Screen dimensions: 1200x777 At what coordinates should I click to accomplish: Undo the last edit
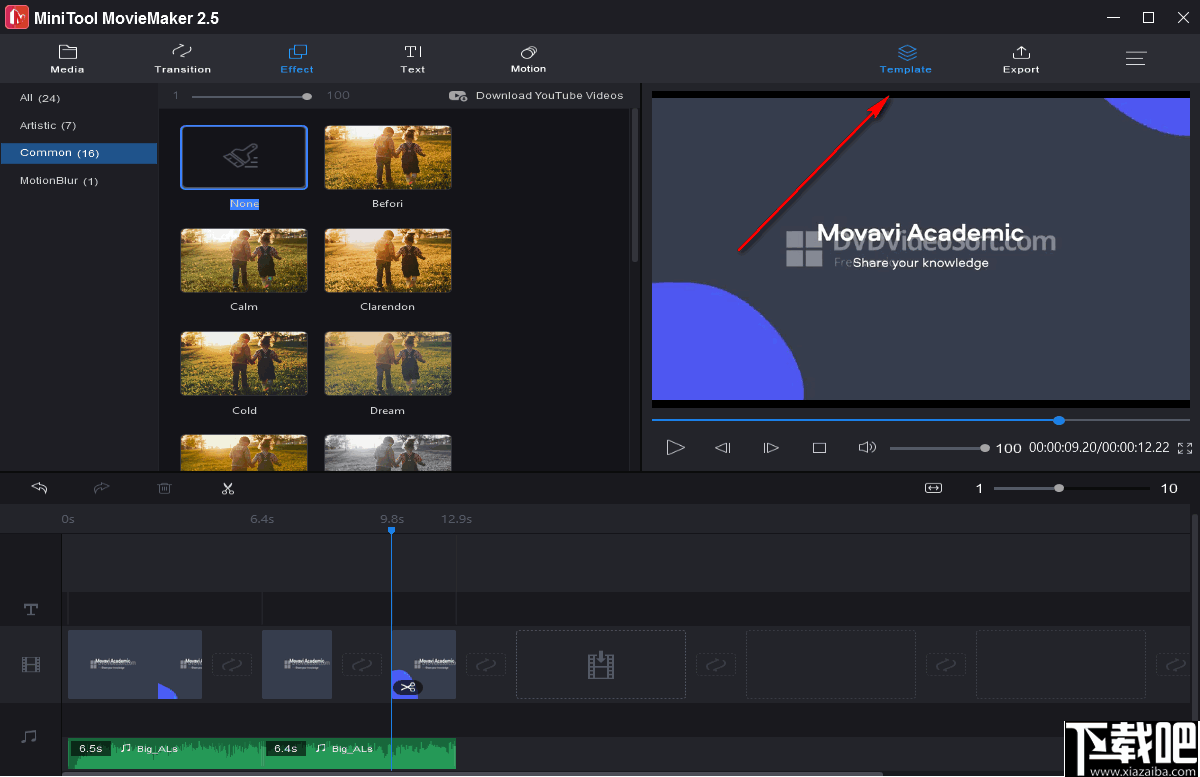coord(40,488)
